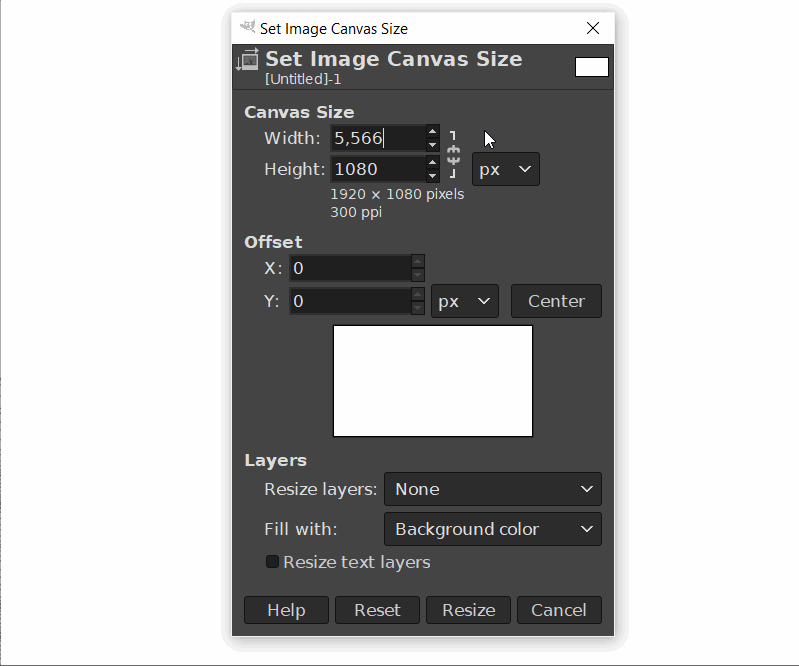Click the canvas size icon in dialog header
The height and width of the screenshot is (666, 799).
(248, 60)
